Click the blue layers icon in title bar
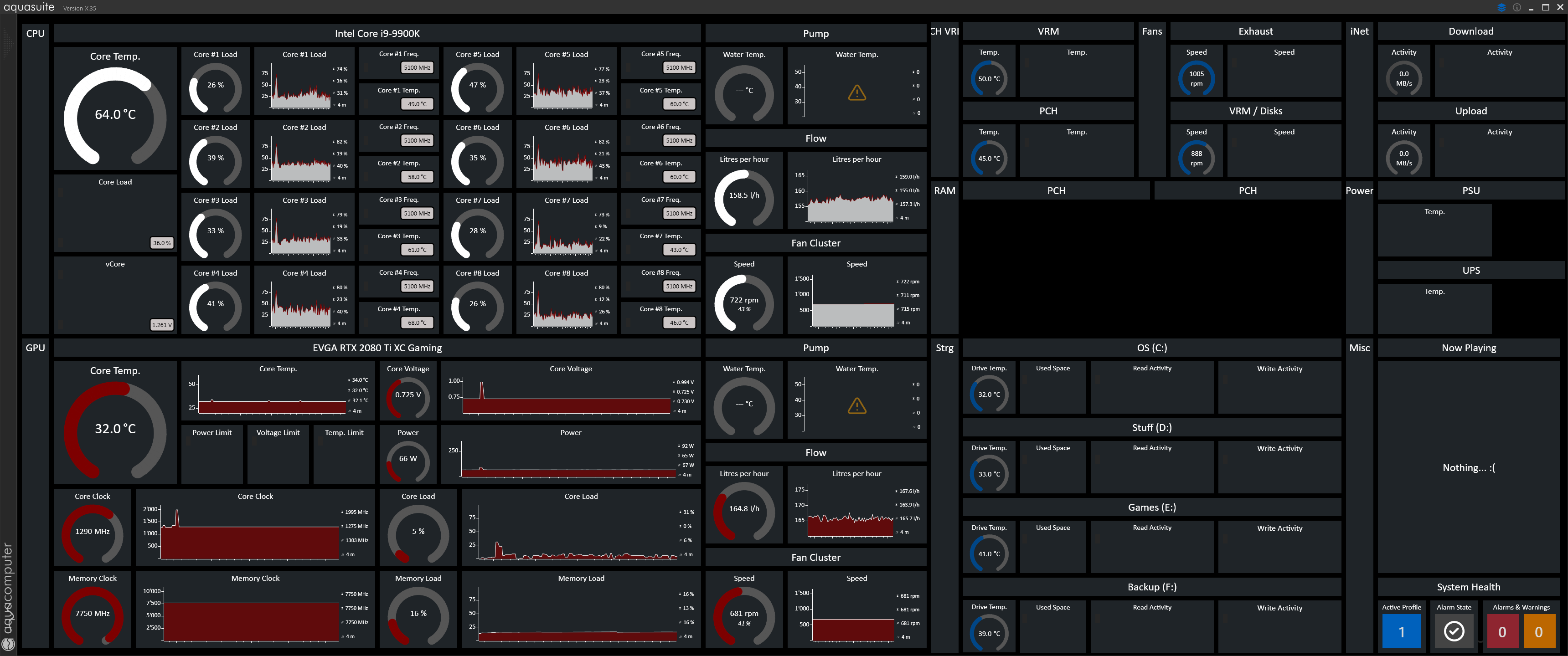Screen dimensions: 1568x656 1501,7
